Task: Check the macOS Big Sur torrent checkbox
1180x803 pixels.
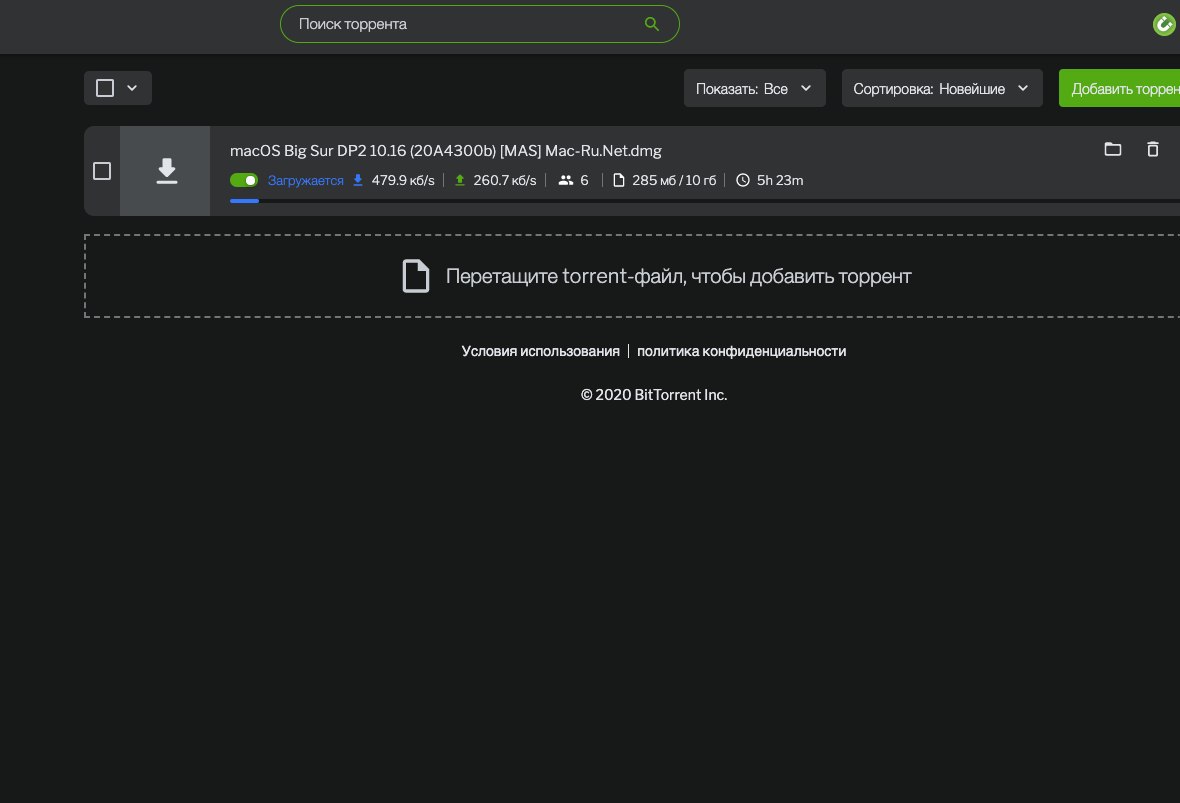Action: coord(102,171)
